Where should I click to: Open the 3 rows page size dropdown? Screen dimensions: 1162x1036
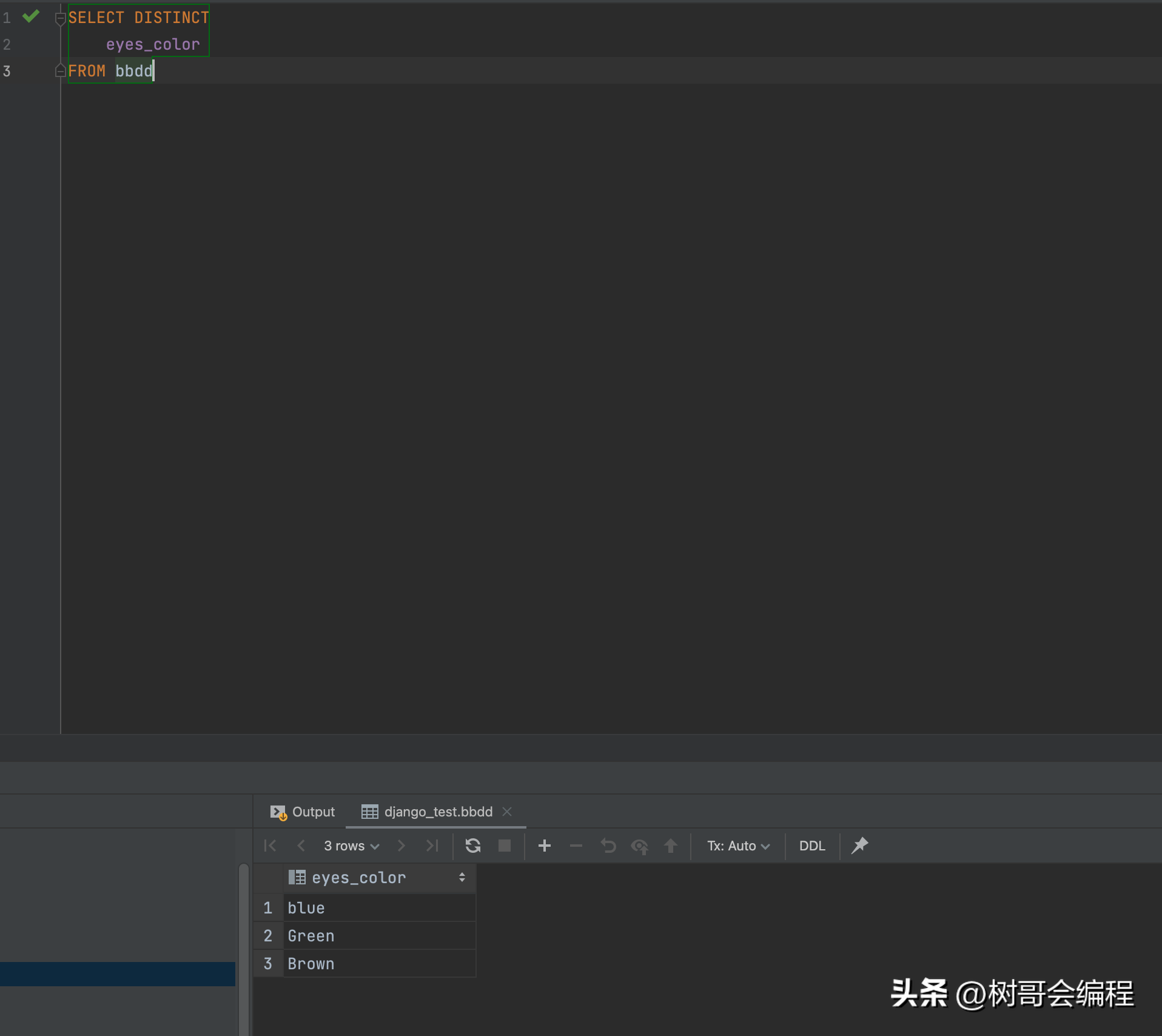pos(352,846)
